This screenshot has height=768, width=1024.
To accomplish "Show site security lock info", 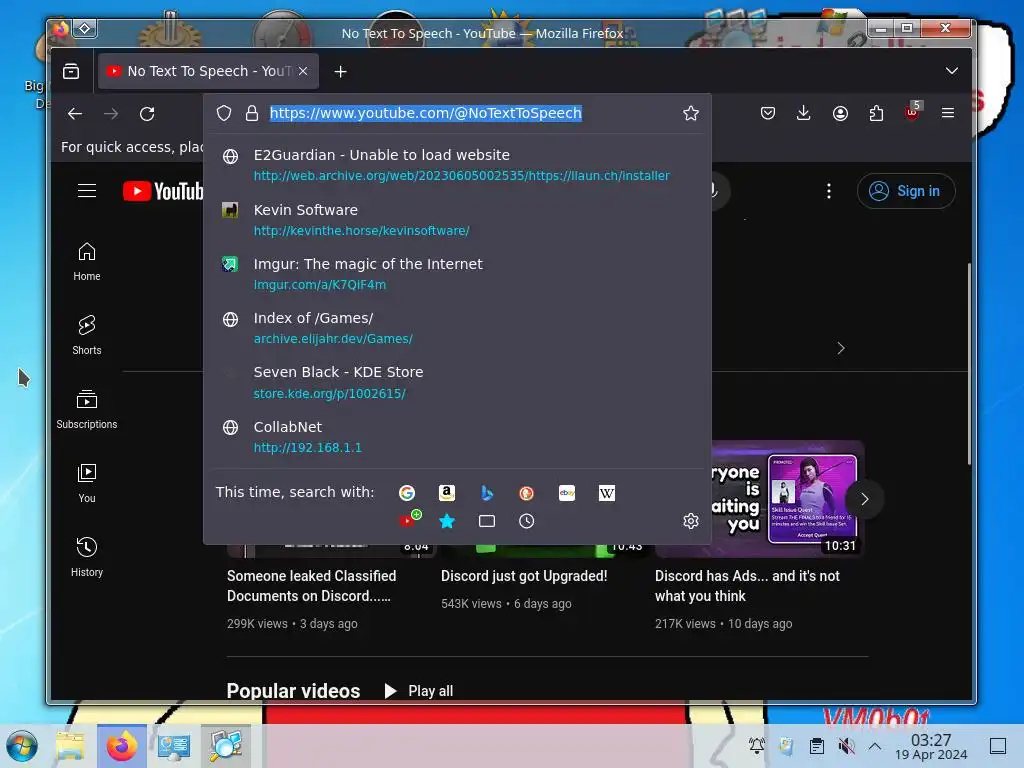I will (251, 114).
